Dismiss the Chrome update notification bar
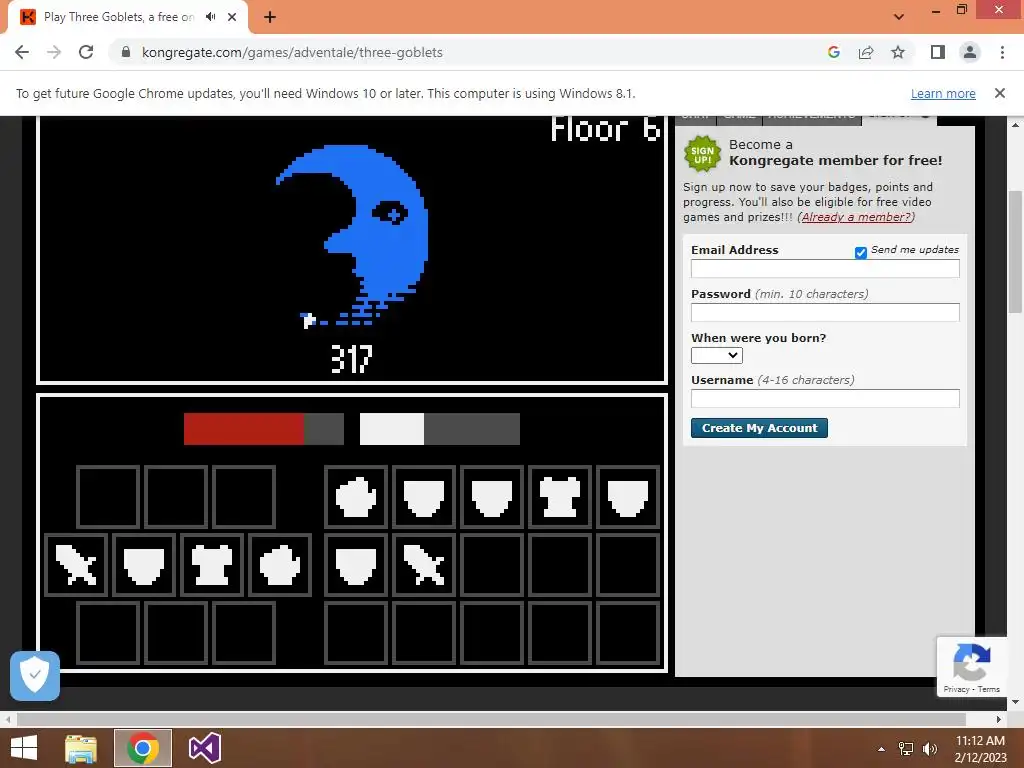1024x768 pixels. point(999,93)
